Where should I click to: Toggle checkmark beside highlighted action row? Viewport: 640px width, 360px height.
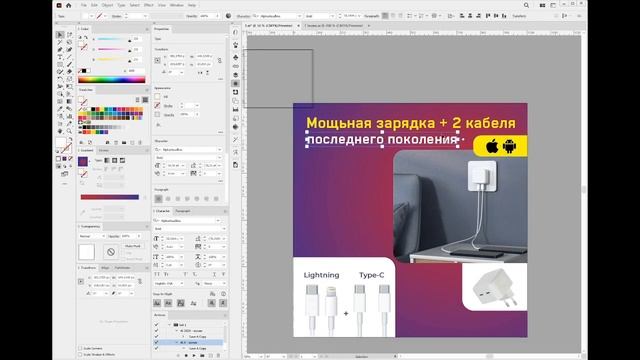(156, 342)
